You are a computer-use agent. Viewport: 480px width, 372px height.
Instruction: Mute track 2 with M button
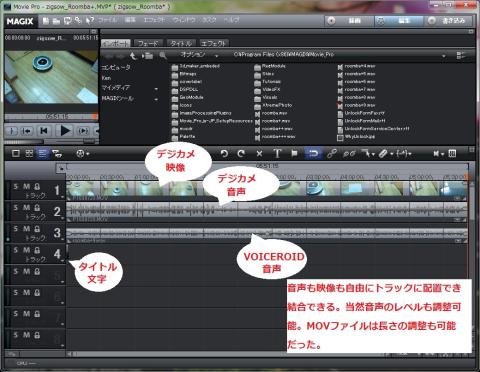coord(26,208)
